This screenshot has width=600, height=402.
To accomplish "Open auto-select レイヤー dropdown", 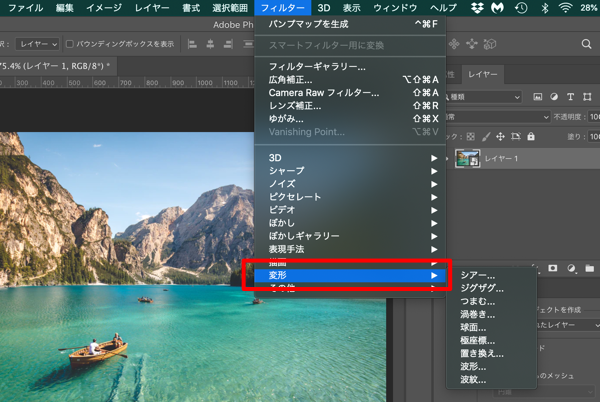I will (x=37, y=44).
